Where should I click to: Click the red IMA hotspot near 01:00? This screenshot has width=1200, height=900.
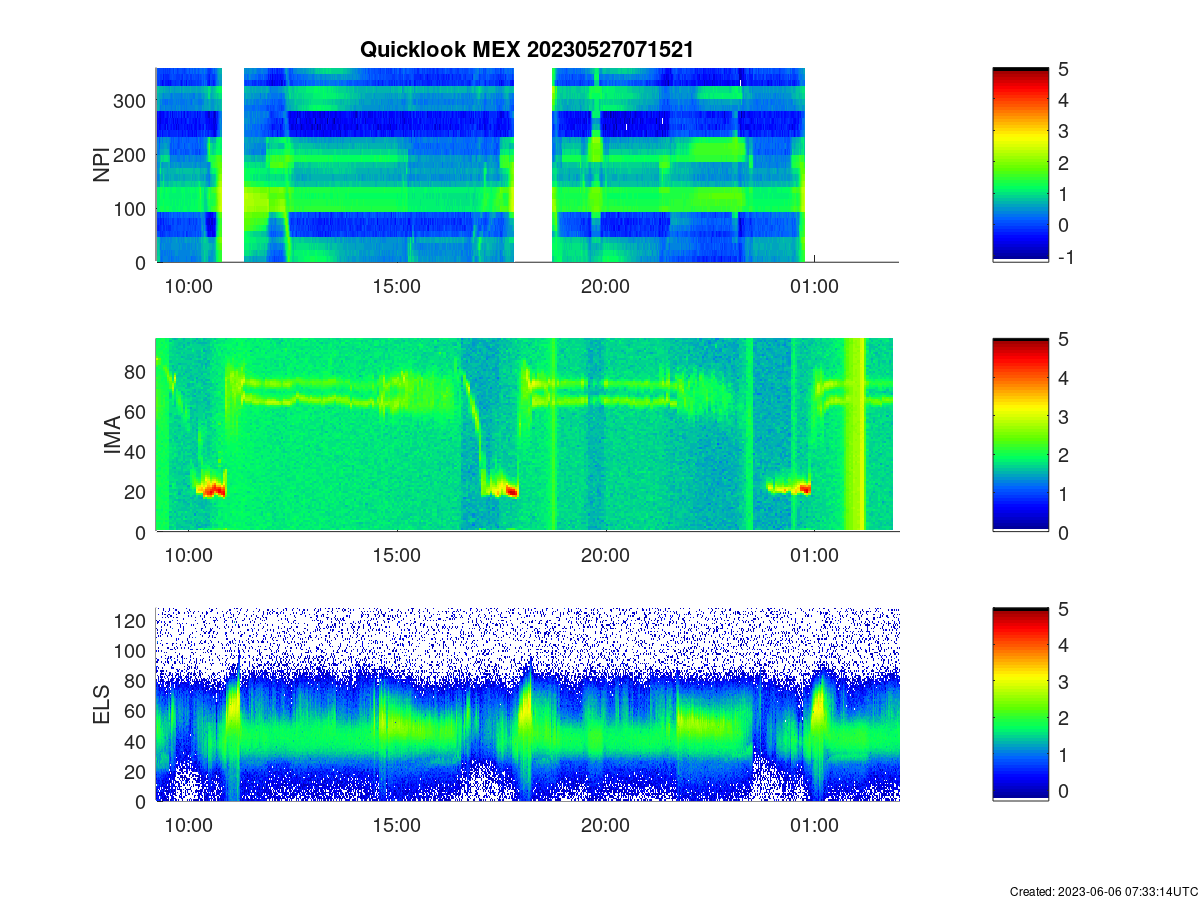(x=804, y=489)
